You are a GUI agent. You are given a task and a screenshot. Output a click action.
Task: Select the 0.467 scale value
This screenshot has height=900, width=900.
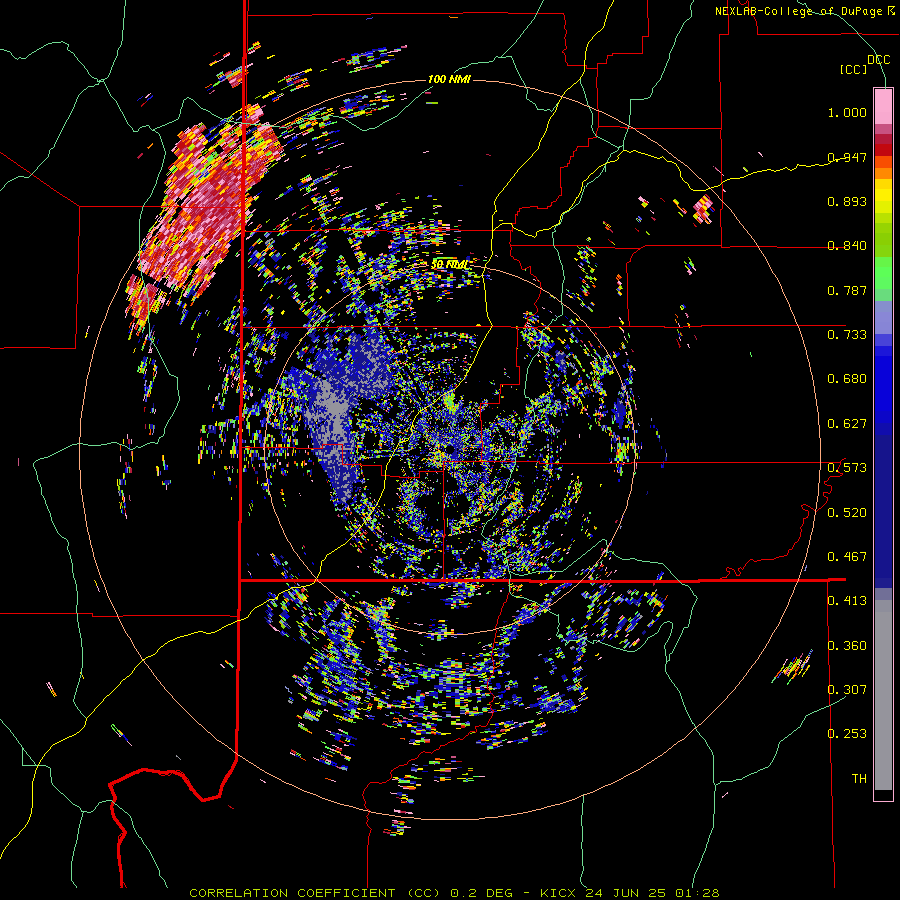point(847,557)
